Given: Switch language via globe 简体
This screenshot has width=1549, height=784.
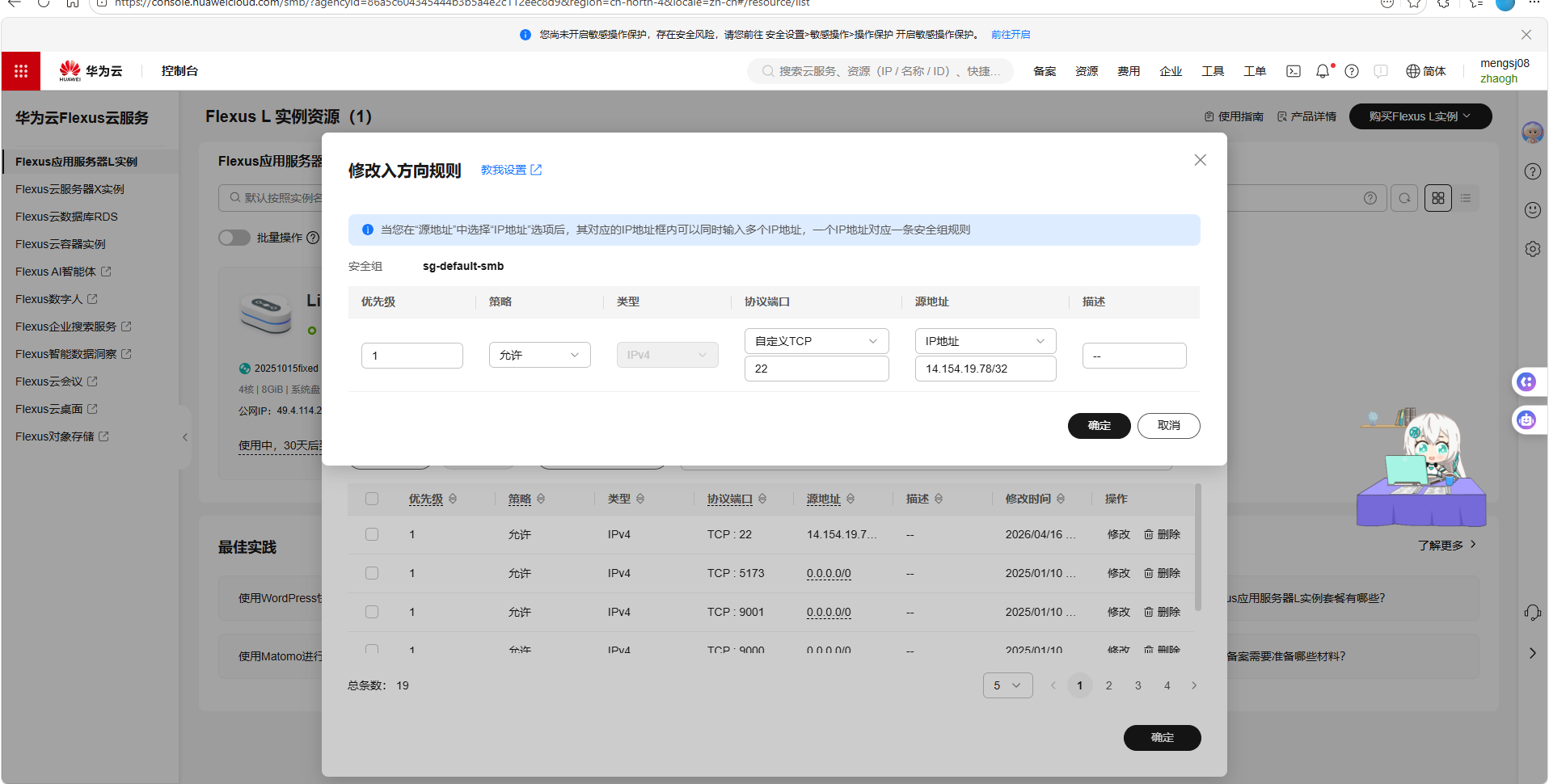Looking at the screenshot, I should pos(1426,71).
